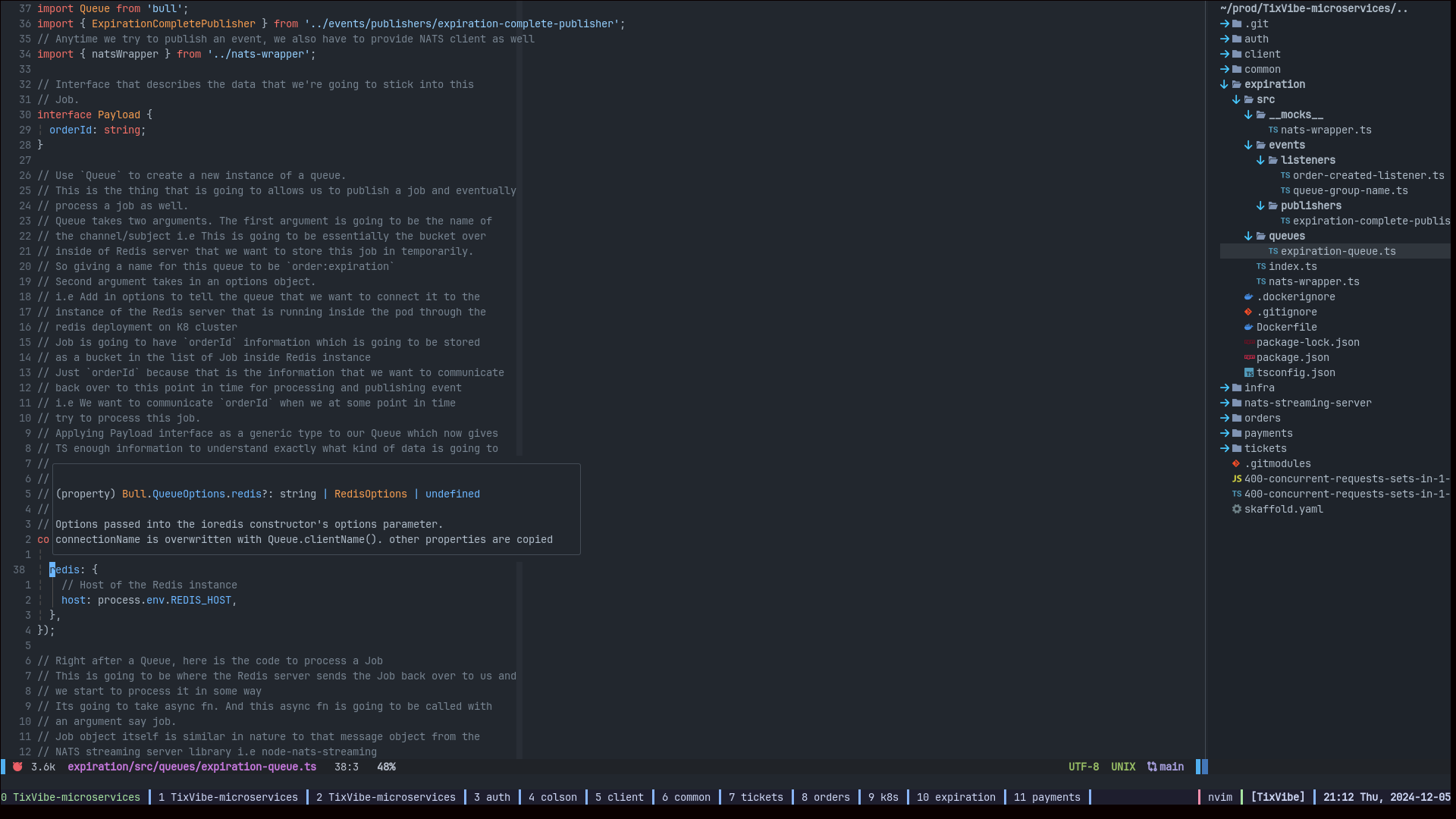Switch to tmux window 10 expiration
This screenshot has height=819, width=1456.
coord(955,797)
